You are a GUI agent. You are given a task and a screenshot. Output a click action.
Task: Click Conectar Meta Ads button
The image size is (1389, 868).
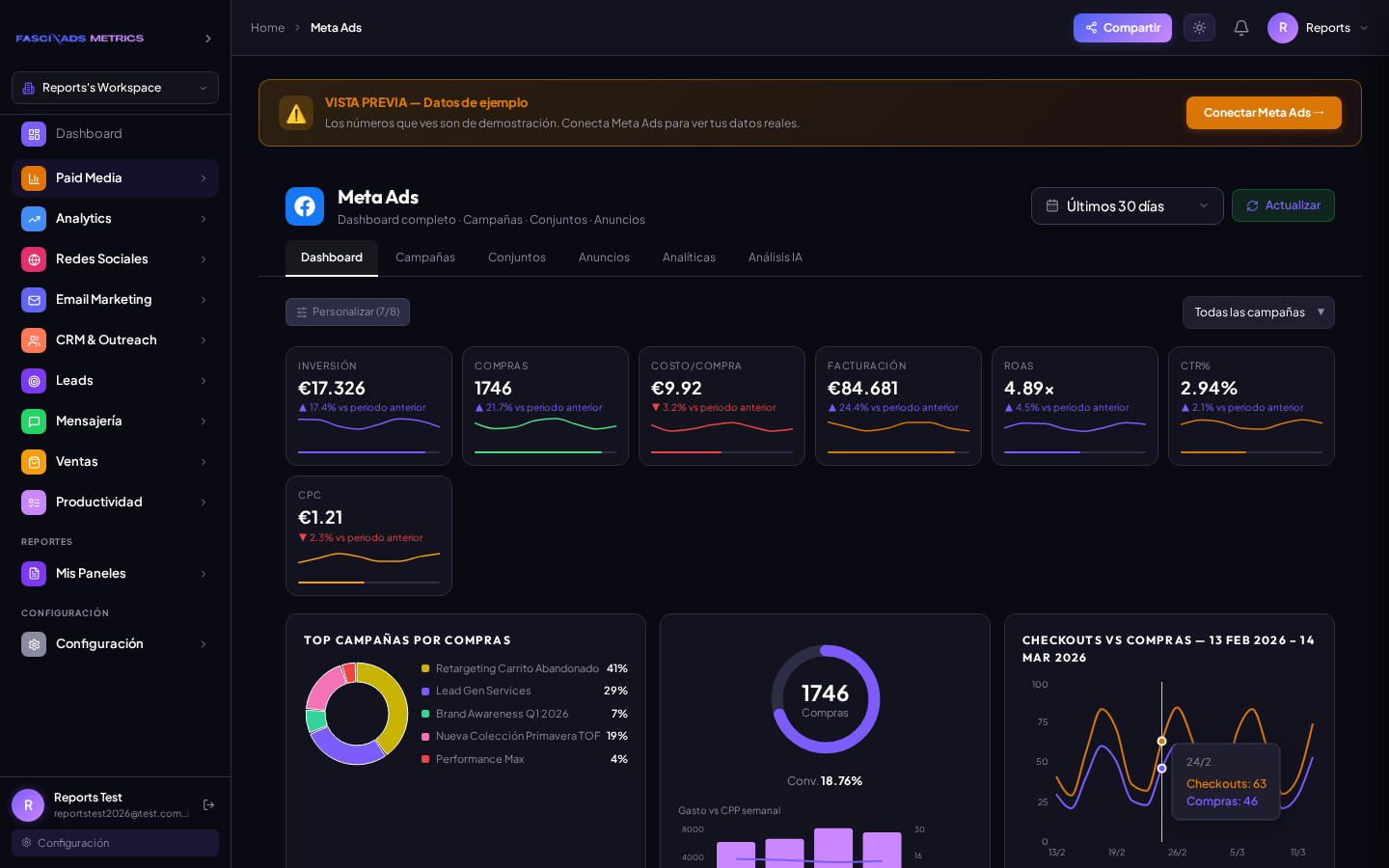point(1264,113)
